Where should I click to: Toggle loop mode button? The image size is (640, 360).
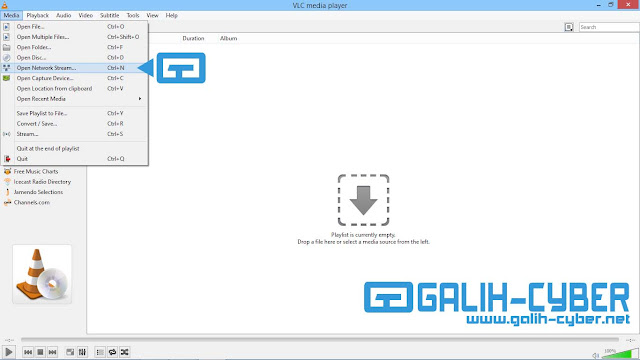(x=112, y=352)
